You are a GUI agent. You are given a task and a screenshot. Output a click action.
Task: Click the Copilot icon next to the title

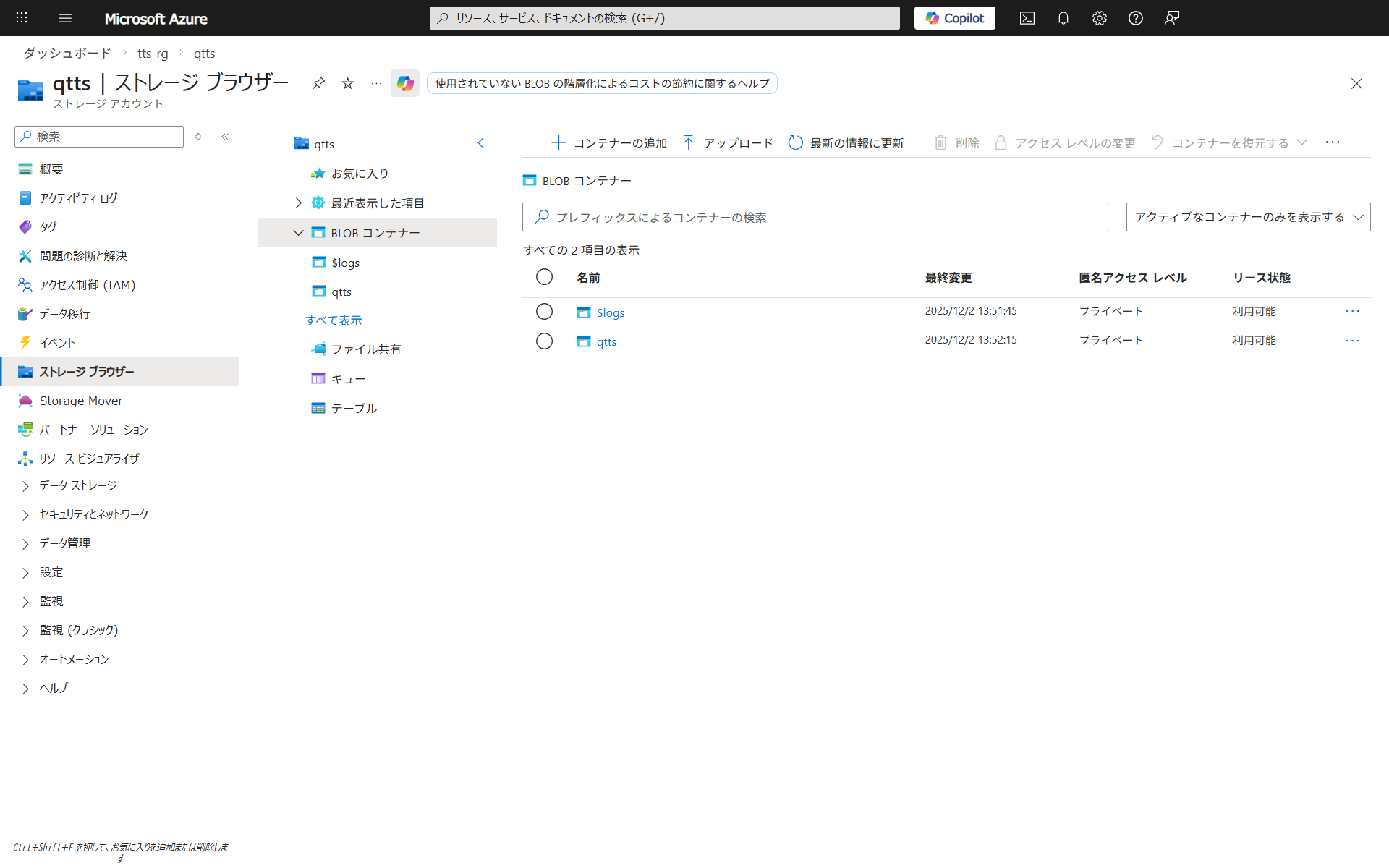tap(404, 83)
